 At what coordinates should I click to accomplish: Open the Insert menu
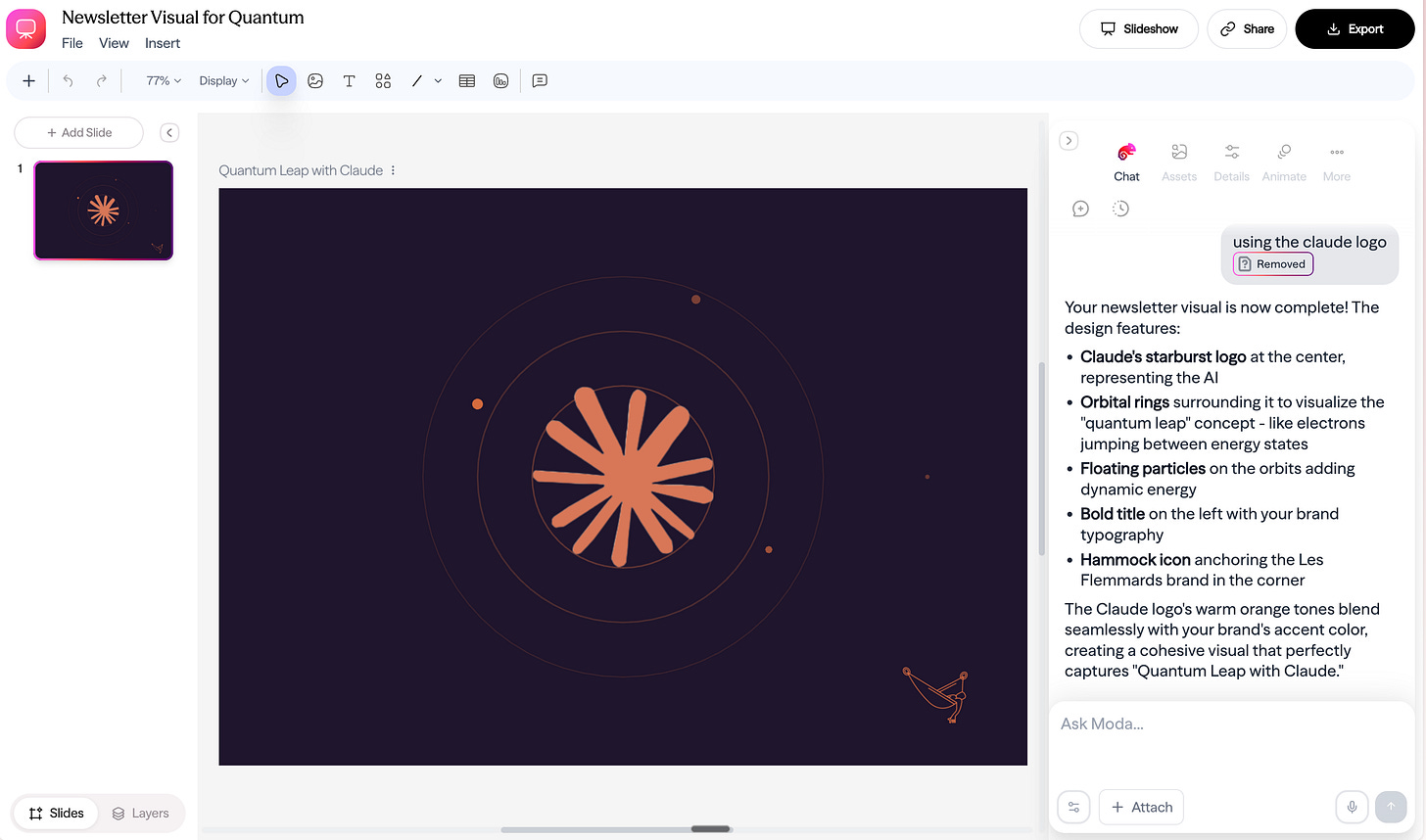pos(163,43)
